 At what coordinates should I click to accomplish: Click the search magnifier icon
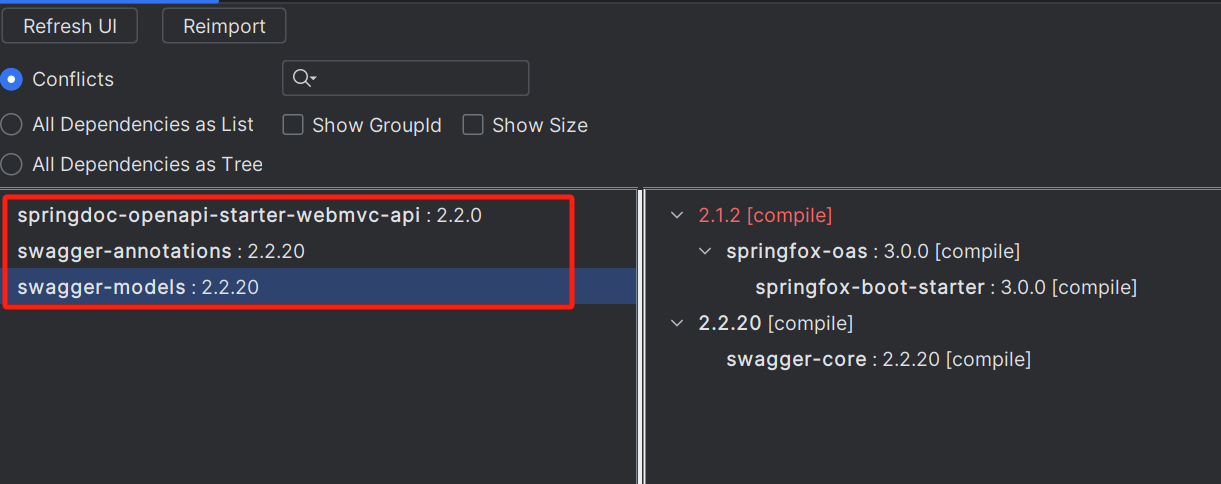point(301,78)
